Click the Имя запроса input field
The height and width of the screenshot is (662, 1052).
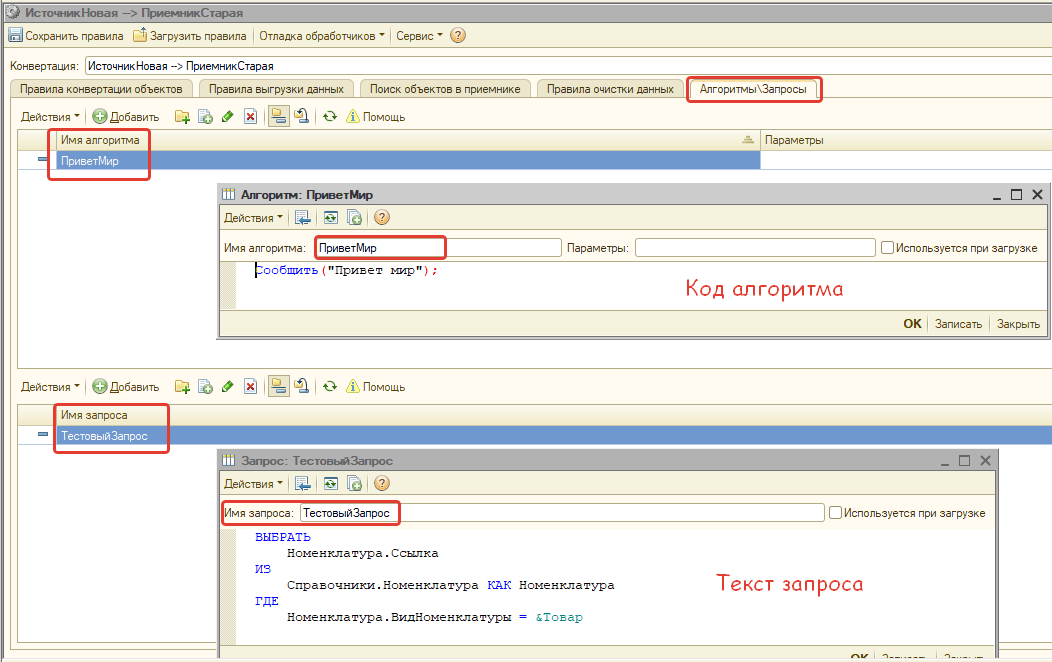(x=562, y=512)
